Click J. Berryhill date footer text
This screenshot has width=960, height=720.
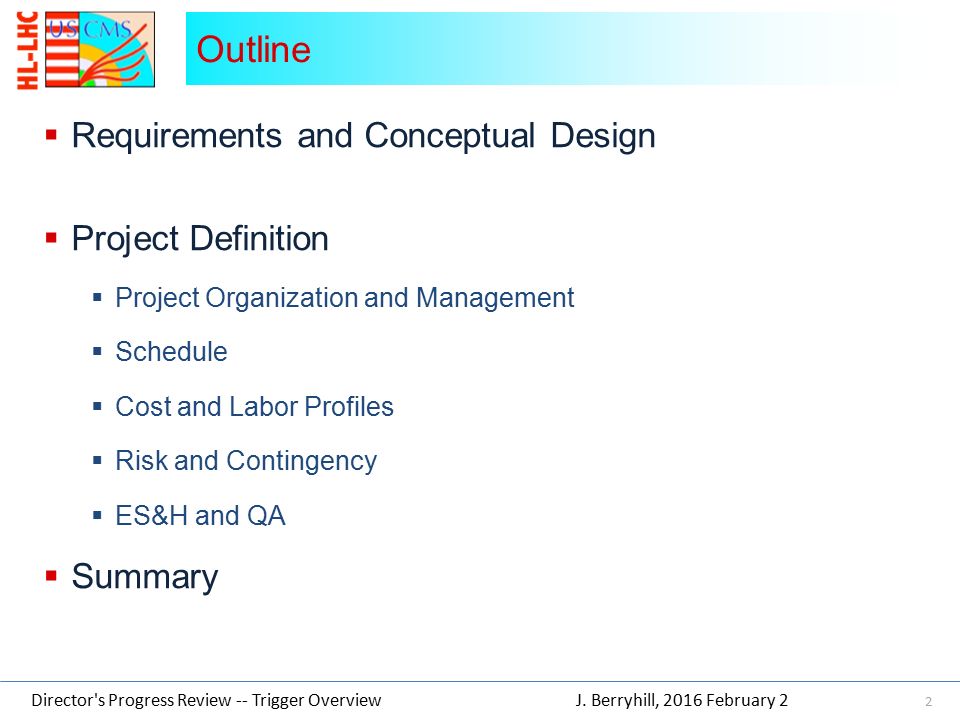[x=681, y=700]
